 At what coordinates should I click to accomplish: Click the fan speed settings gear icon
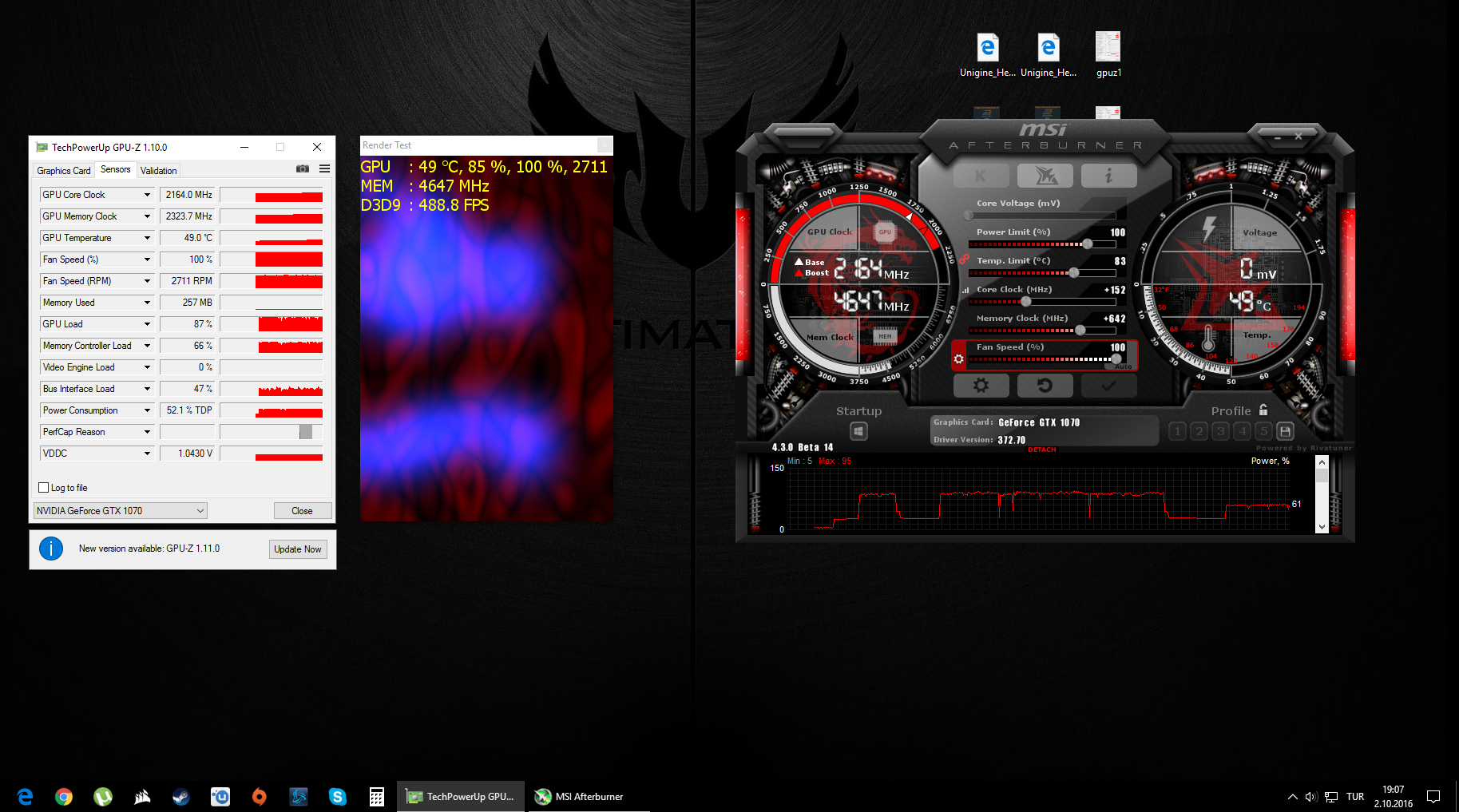click(958, 359)
